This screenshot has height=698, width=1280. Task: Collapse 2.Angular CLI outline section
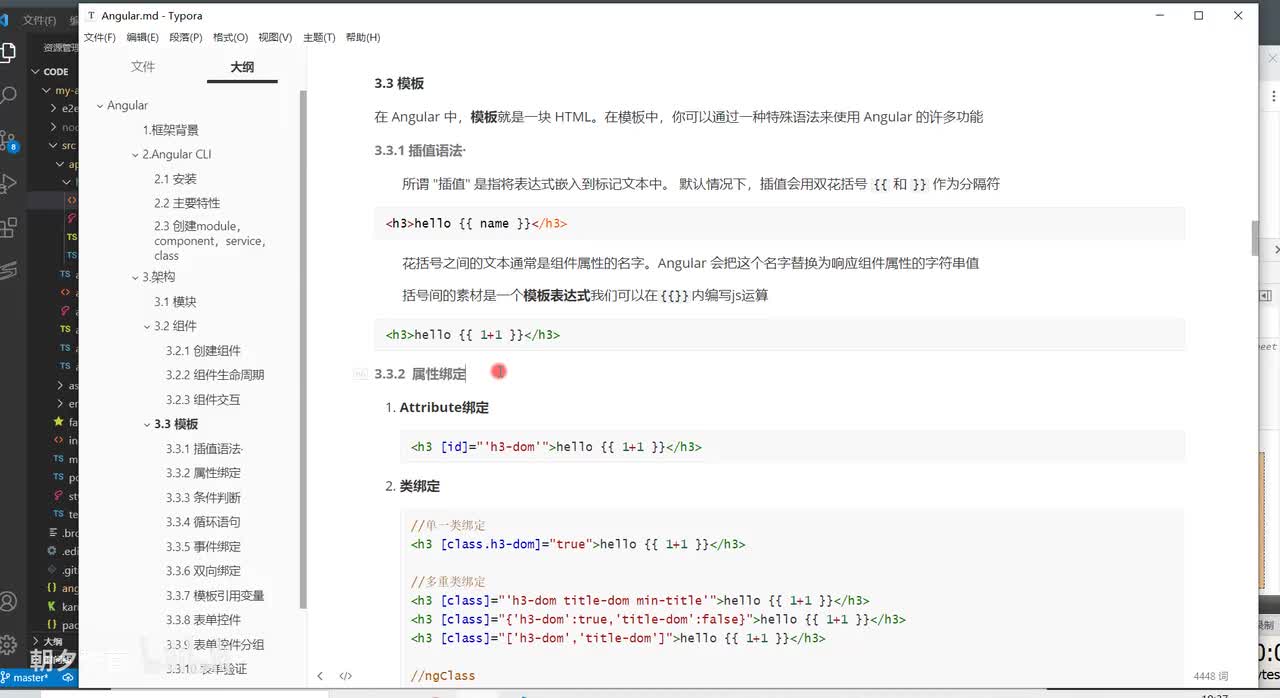[x=134, y=155]
